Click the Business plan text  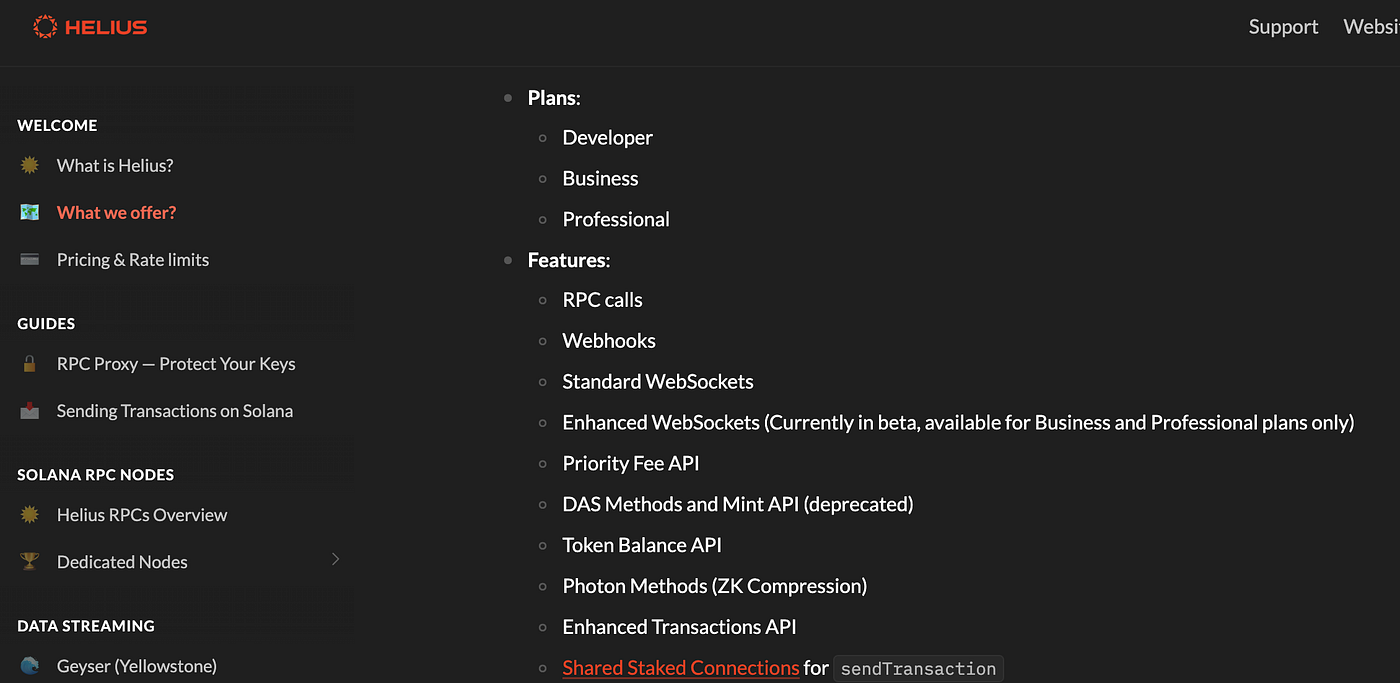coord(600,179)
